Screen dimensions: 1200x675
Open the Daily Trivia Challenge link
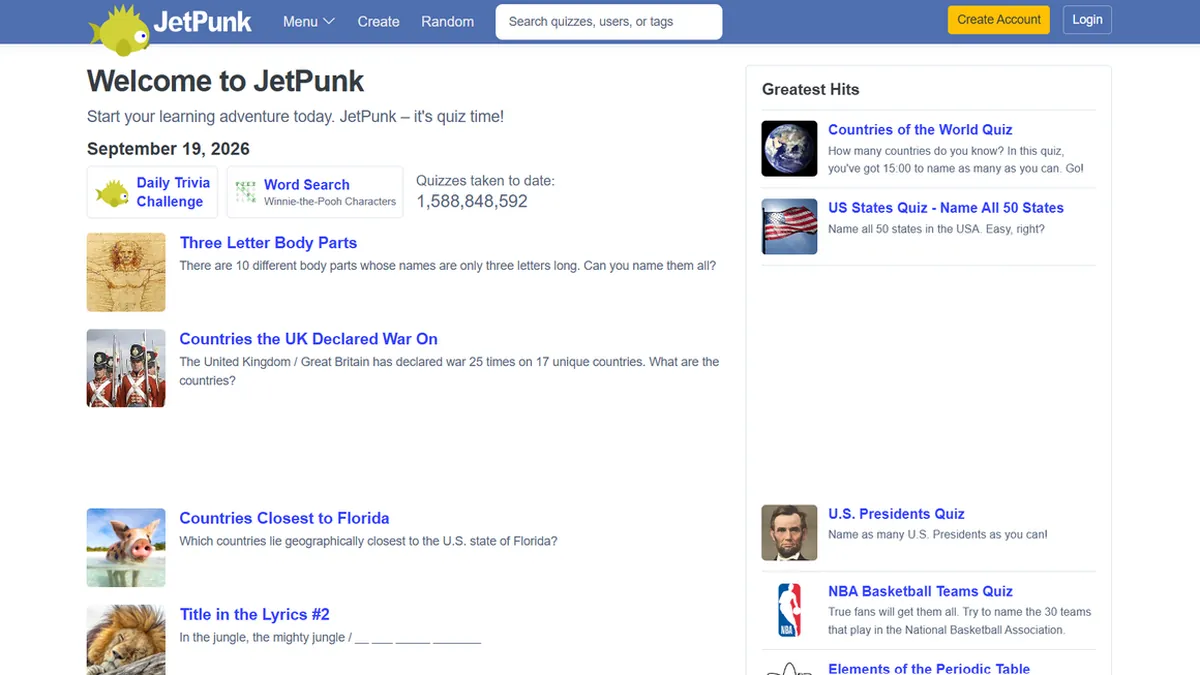click(171, 192)
